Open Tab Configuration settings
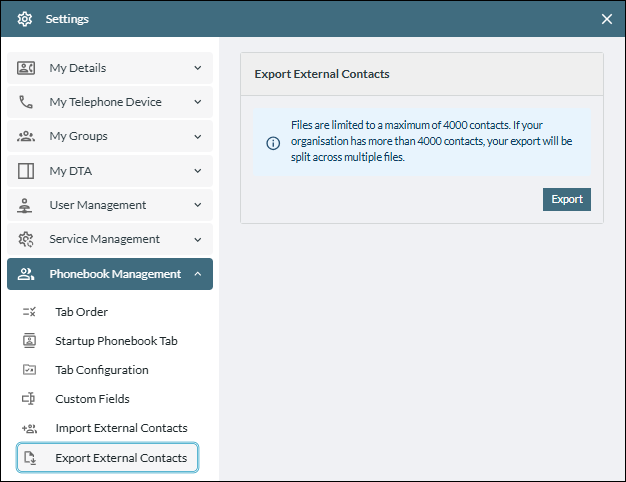 point(101,370)
